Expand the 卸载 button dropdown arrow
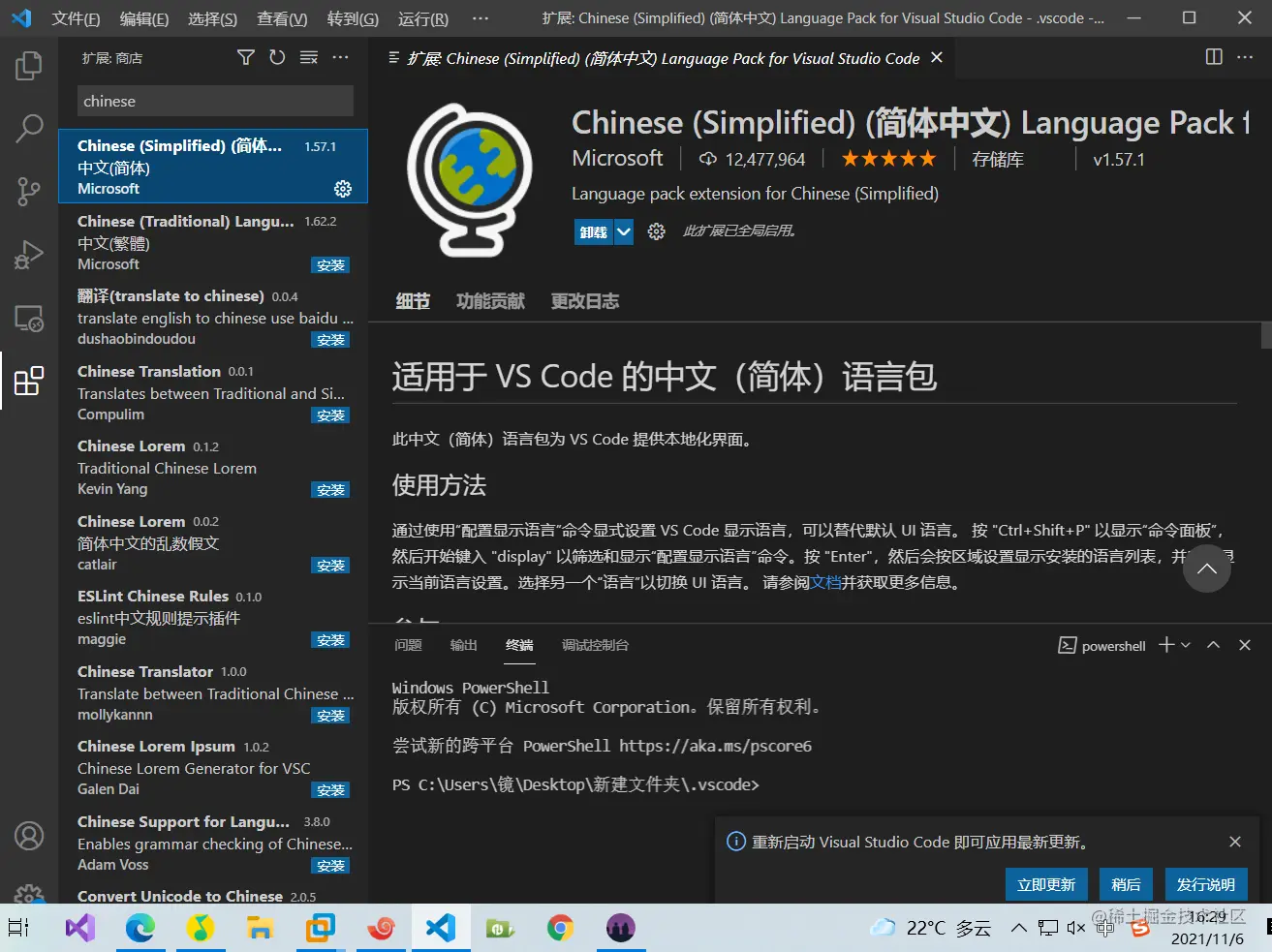Image resolution: width=1272 pixels, height=952 pixels. pos(624,231)
